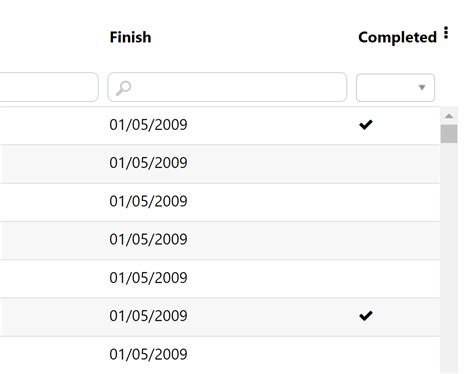474x374 pixels.
Task: Click empty Completed cell in second row
Action: 396,163
